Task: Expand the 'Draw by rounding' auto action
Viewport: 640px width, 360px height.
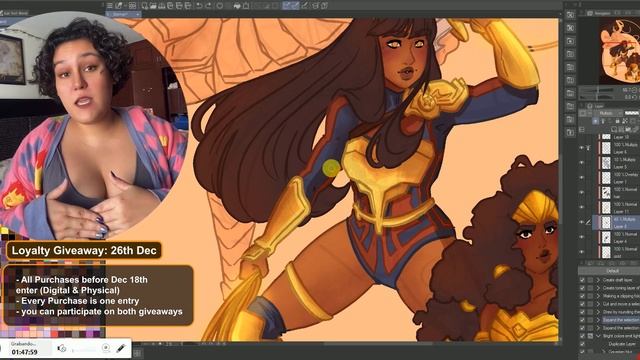Action: click(598, 312)
